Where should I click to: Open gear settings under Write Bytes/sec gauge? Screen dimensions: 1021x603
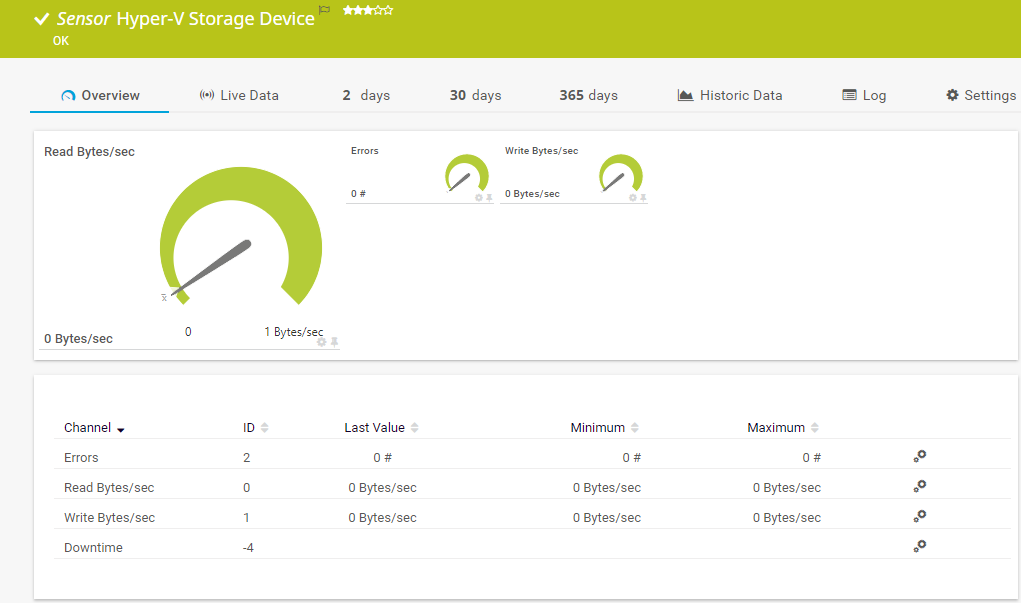tap(633, 198)
